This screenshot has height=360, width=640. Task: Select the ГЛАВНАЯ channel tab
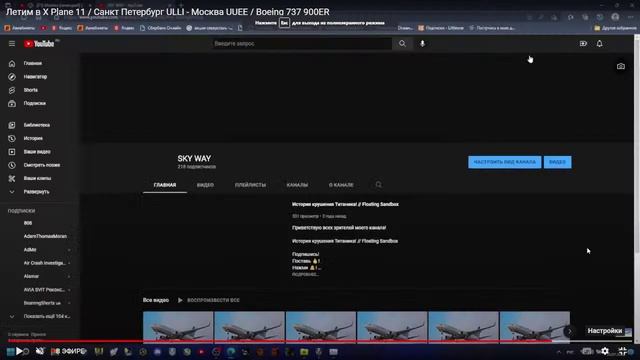pos(165,185)
